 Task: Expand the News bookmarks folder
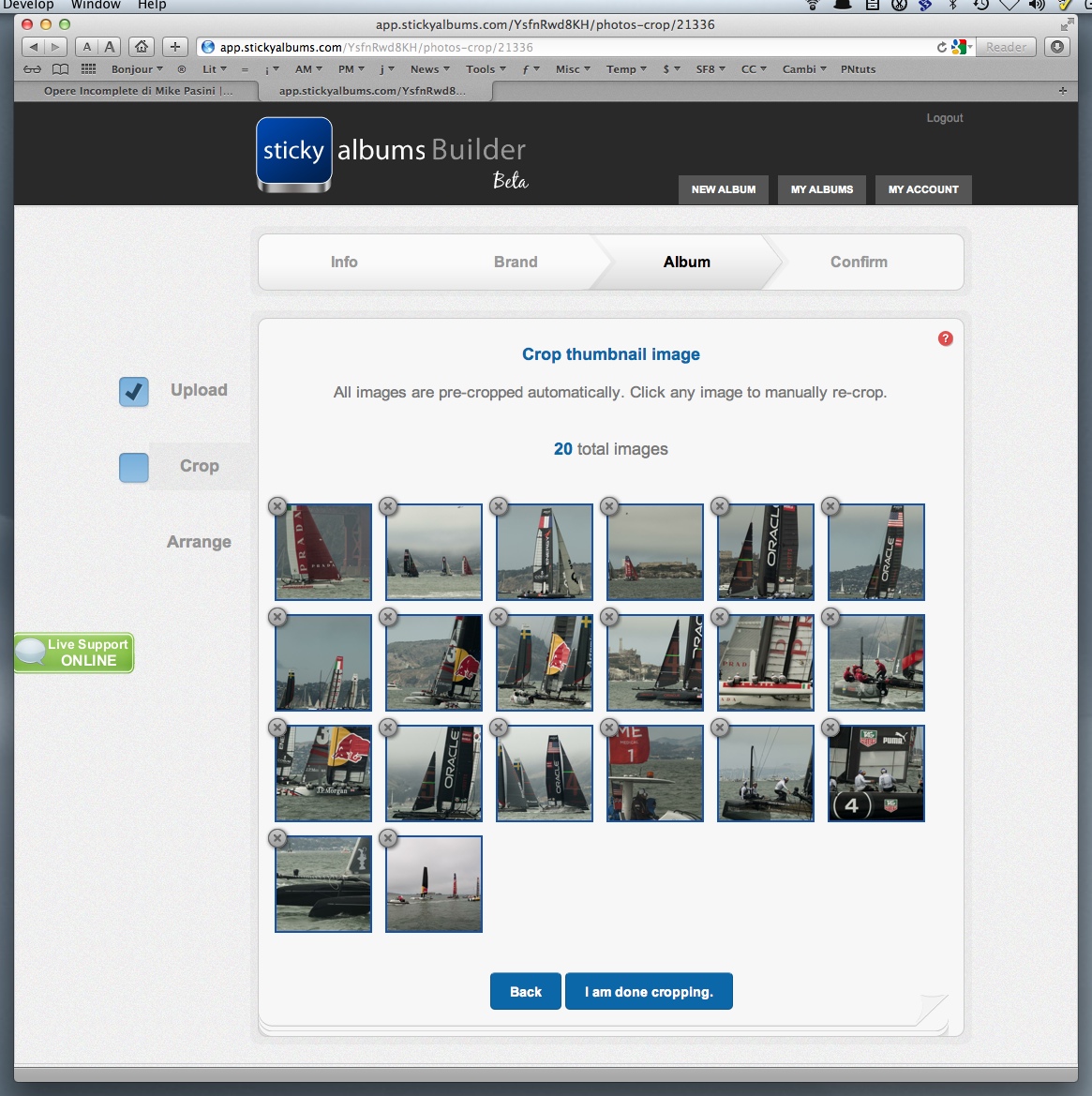pos(429,69)
